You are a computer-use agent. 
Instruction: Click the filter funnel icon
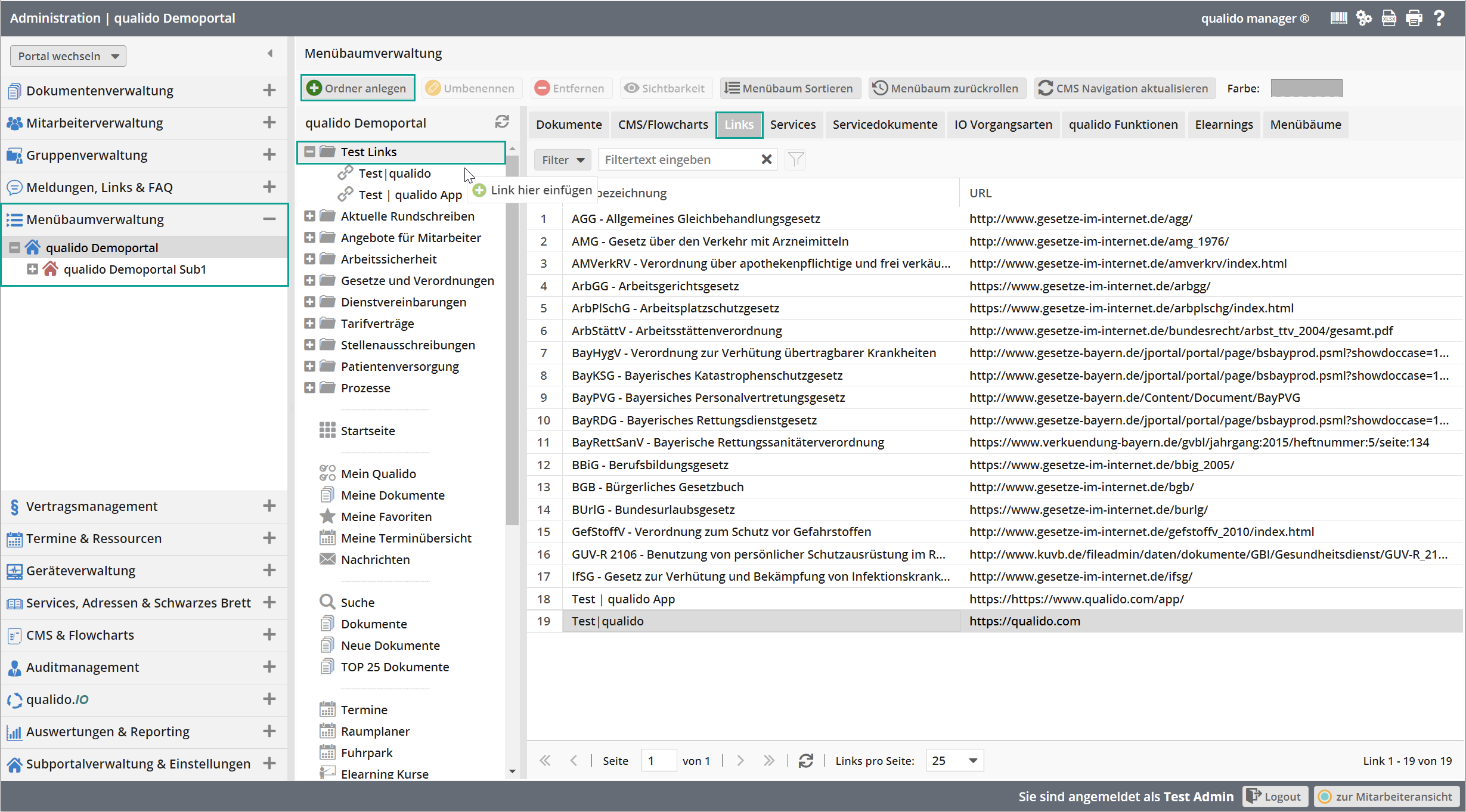click(x=795, y=159)
